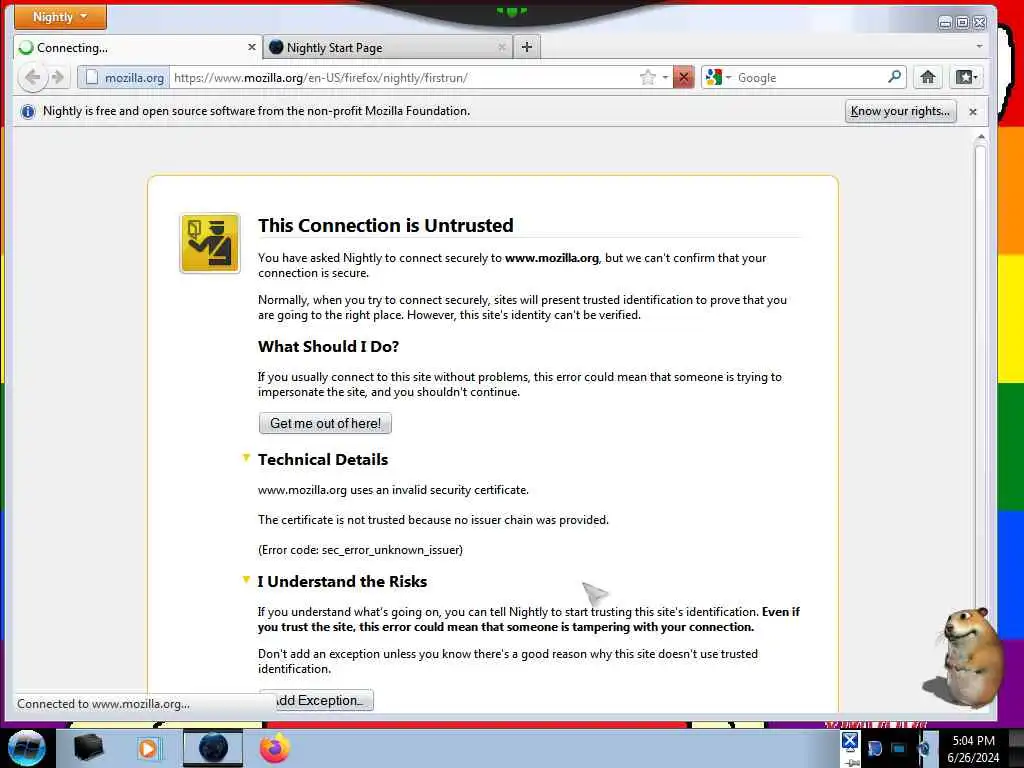
Task: Click the Get me out of here! button
Action: [325, 423]
